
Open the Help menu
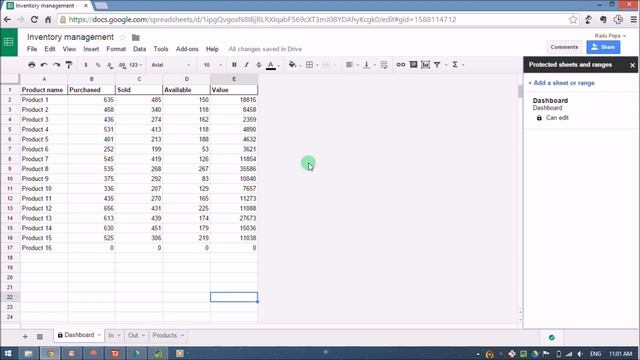[x=212, y=49]
